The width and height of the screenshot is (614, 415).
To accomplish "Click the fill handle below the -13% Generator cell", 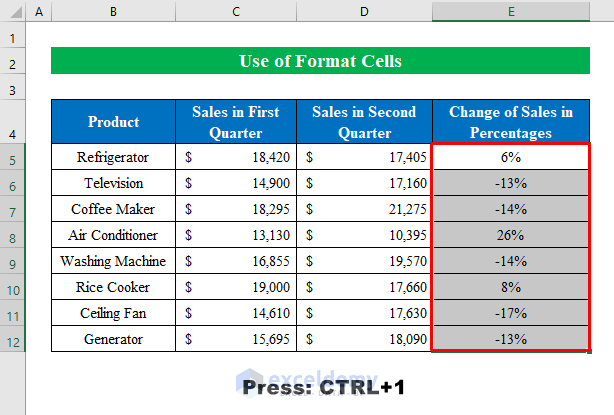I will [588, 351].
